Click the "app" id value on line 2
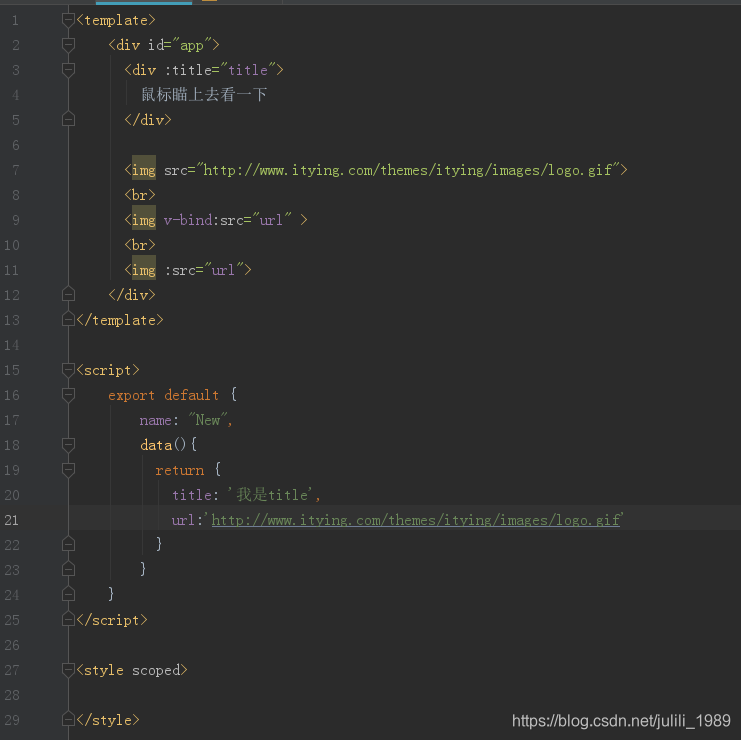Viewport: 741px width, 740px height. (191, 45)
